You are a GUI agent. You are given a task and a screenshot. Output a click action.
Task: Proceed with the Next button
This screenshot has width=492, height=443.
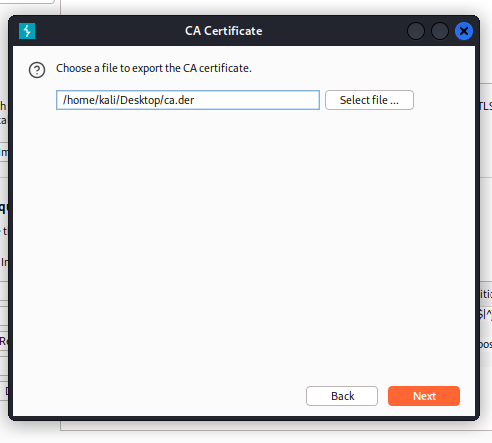(424, 396)
